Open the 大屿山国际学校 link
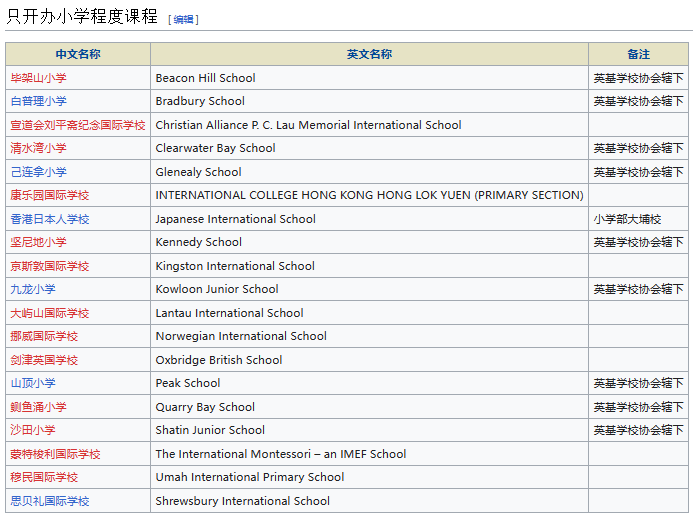 50,313
